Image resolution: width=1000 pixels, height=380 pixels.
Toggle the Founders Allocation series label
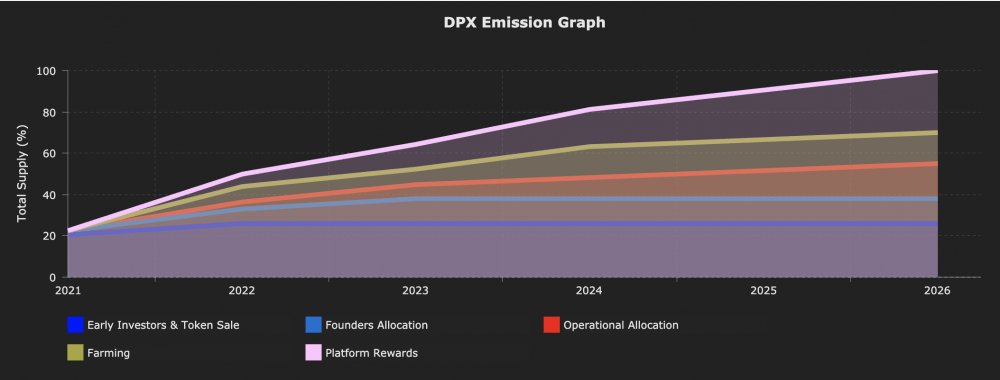(376, 325)
